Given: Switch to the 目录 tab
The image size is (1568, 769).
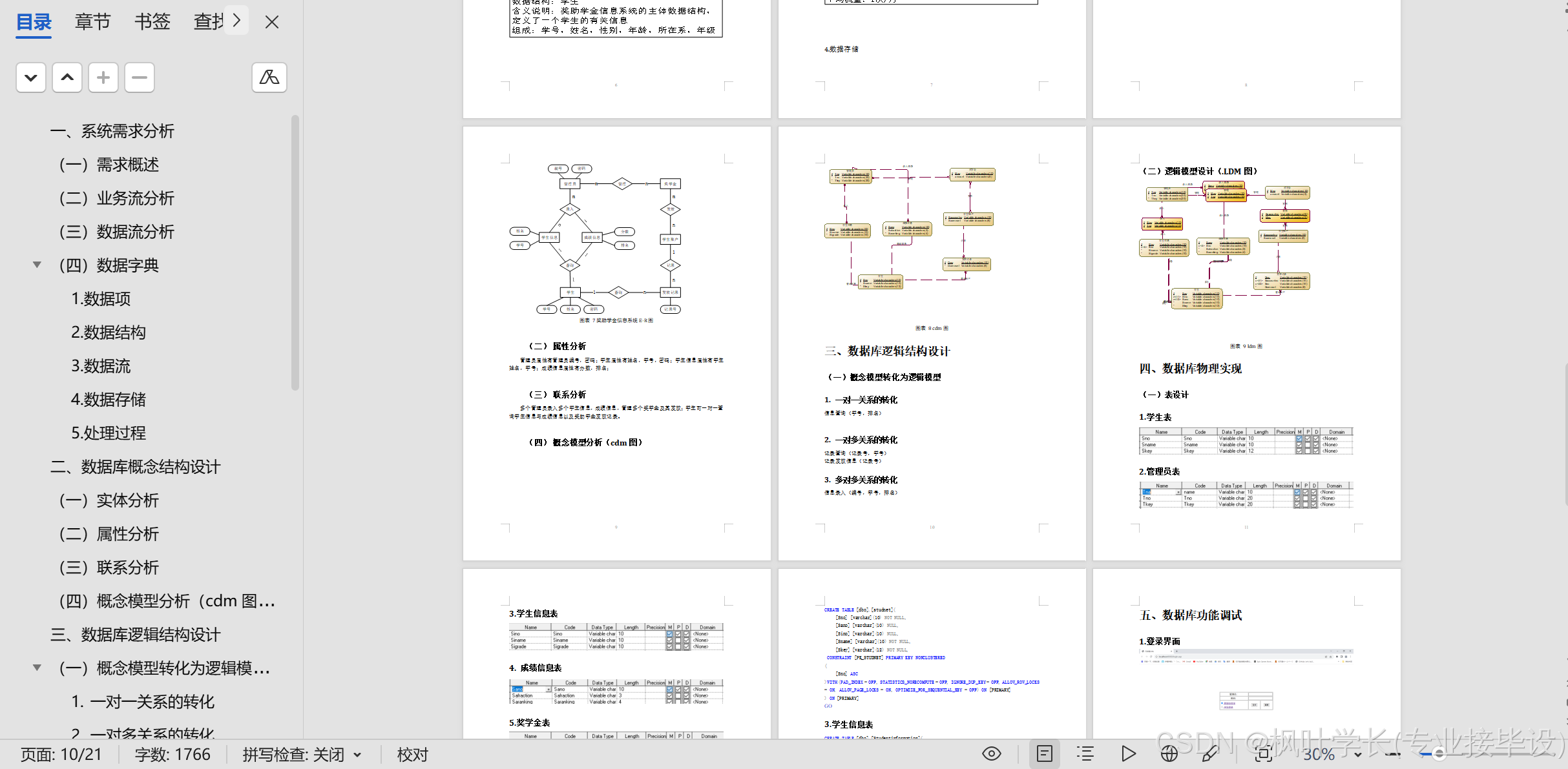Looking at the screenshot, I should pos(34,22).
